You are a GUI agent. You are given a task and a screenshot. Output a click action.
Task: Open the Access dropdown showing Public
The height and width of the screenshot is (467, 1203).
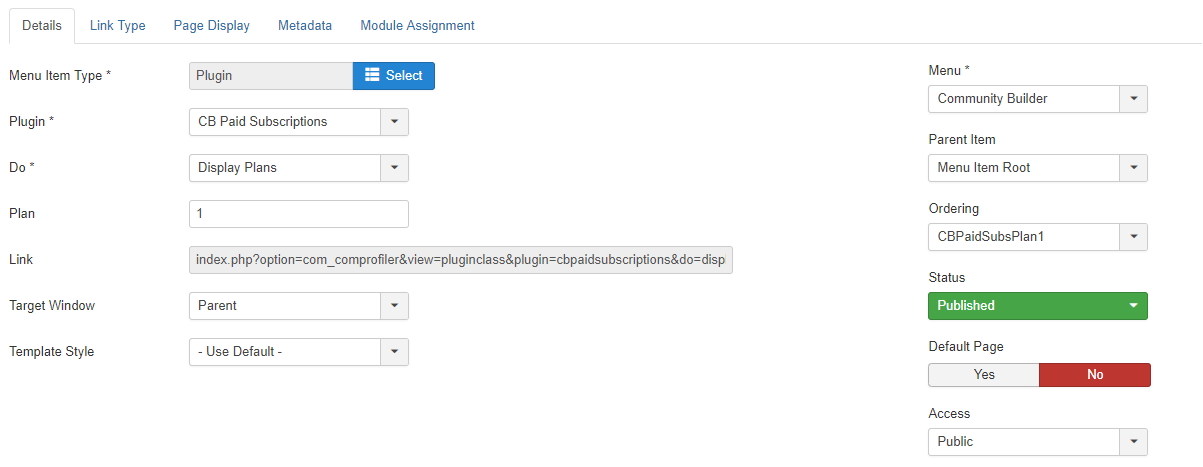click(1038, 442)
